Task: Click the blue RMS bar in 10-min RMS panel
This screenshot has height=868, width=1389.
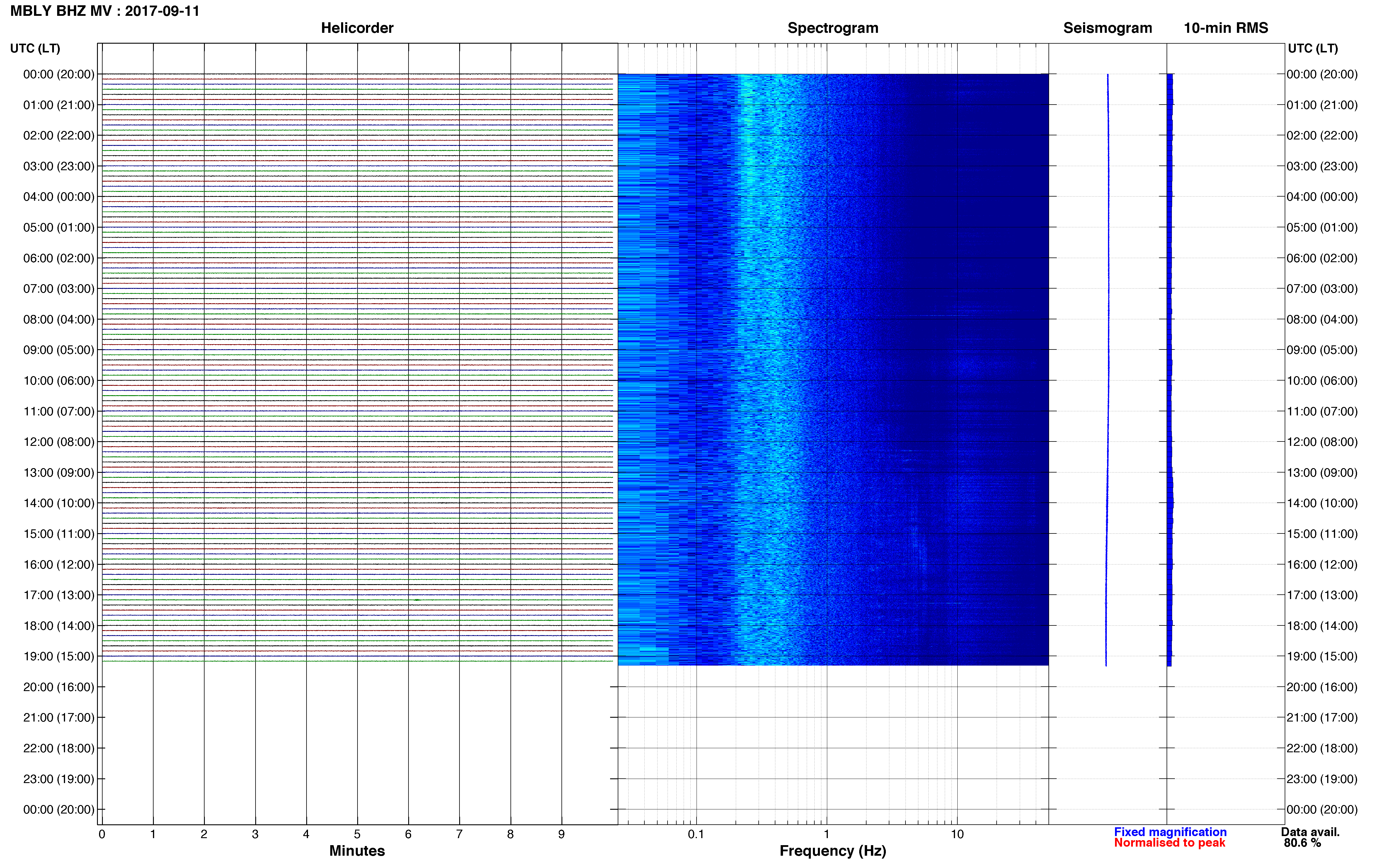Action: click(1170, 370)
